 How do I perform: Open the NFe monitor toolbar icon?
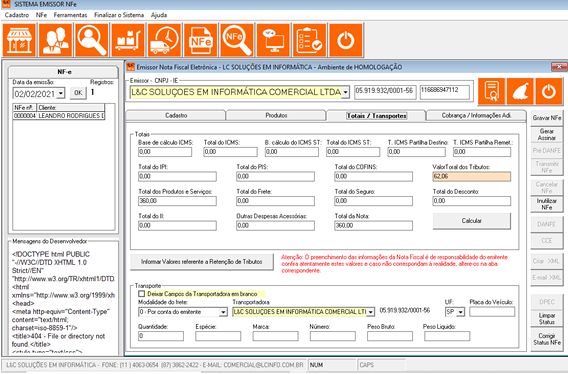pos(273,40)
